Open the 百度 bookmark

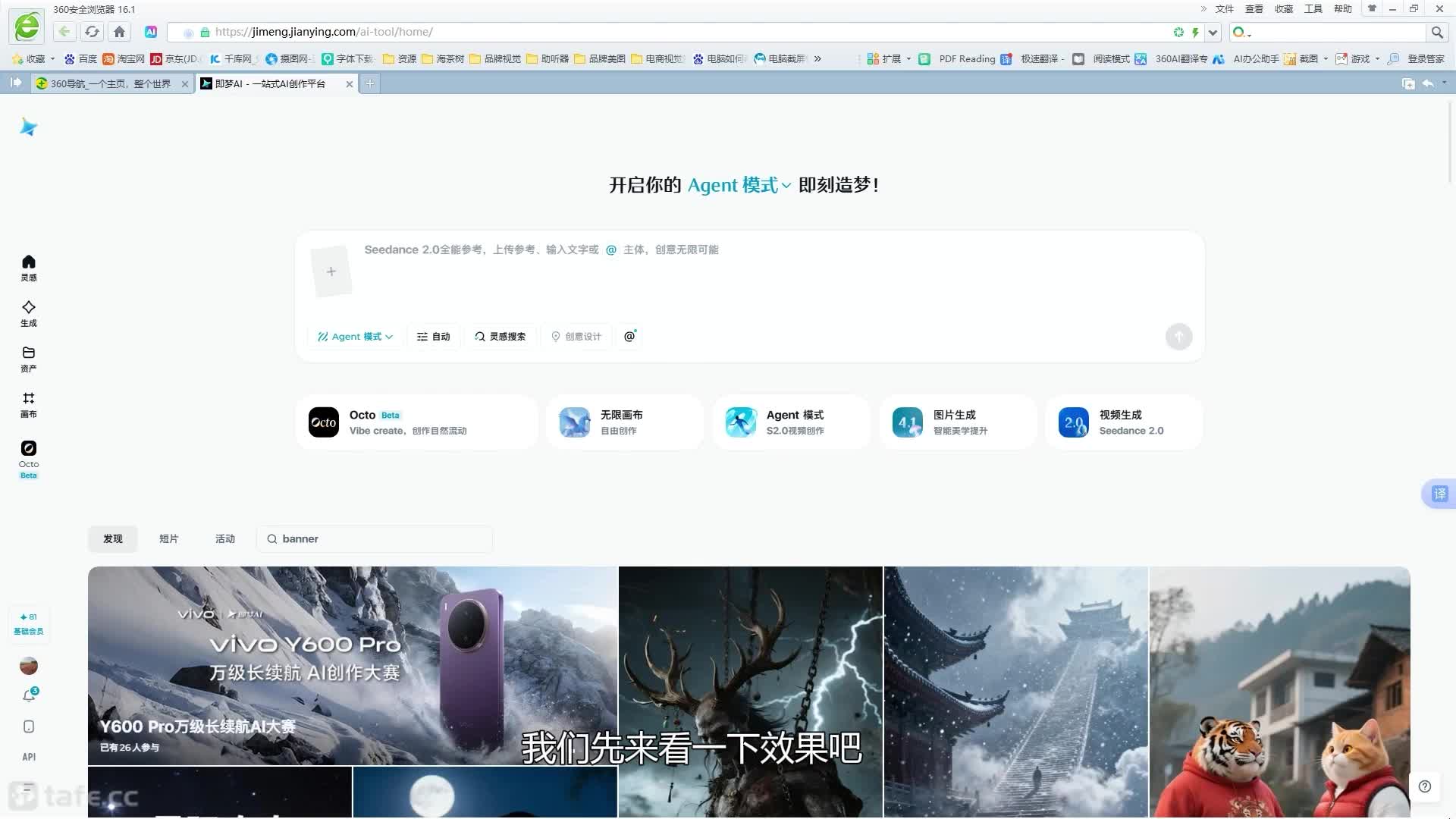coord(80,59)
